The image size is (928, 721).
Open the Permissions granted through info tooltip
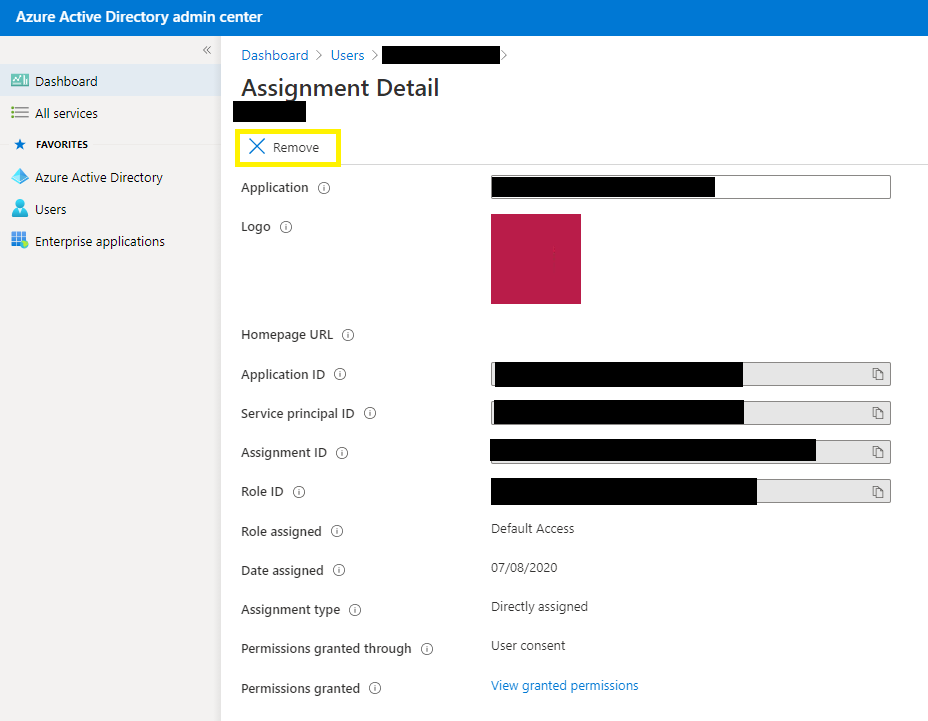429,648
